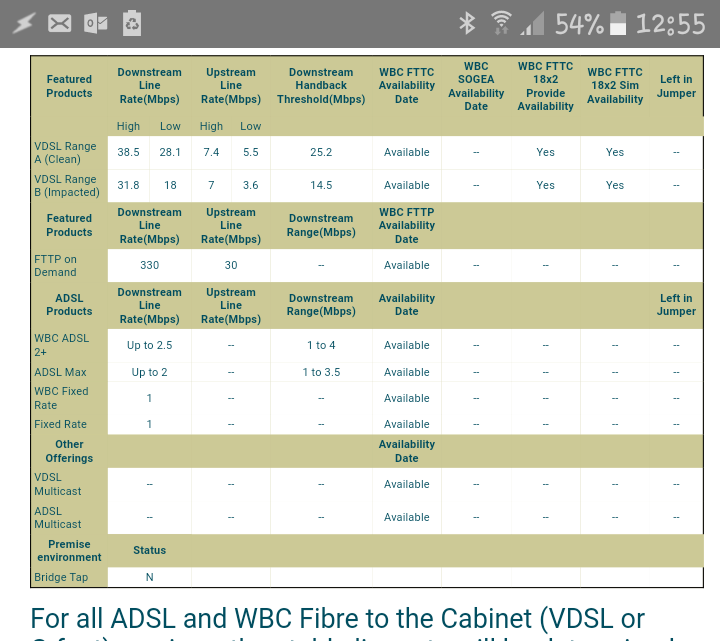
Task: Click the 7.4 upstream high value
Action: click(211, 152)
